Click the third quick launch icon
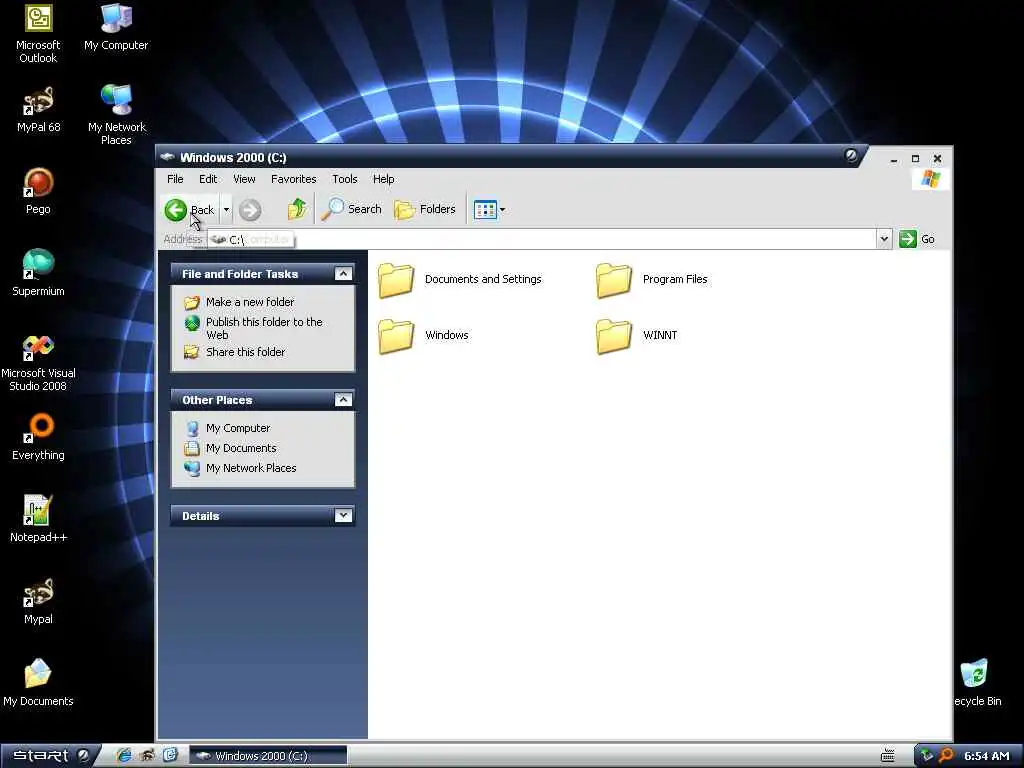Screen dimensions: 1024x768 (170, 756)
